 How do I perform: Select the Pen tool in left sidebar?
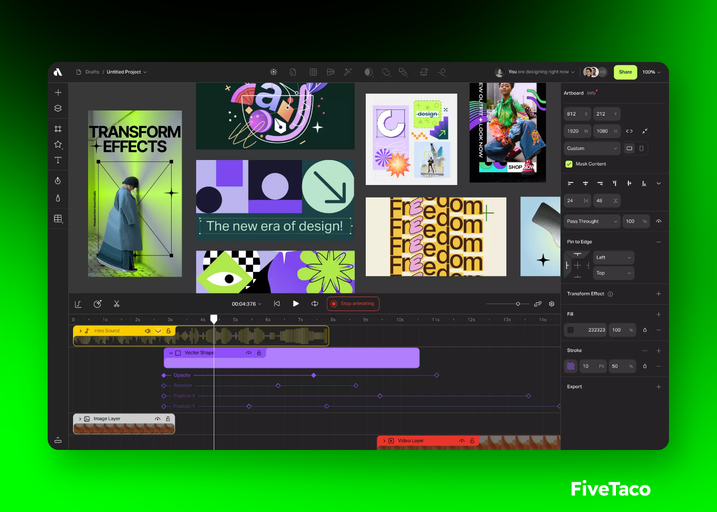tap(58, 181)
